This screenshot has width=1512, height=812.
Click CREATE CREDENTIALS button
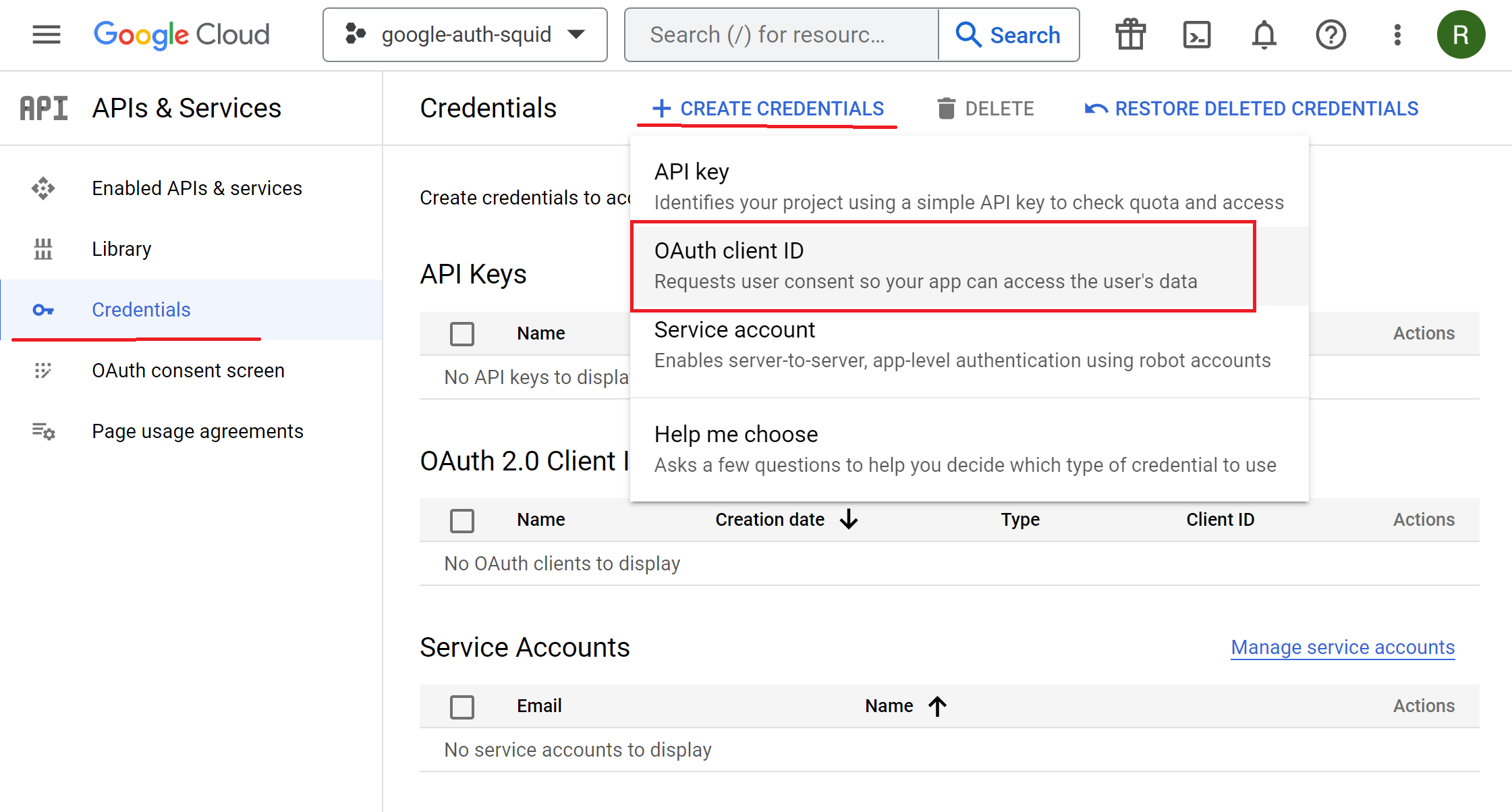(767, 109)
